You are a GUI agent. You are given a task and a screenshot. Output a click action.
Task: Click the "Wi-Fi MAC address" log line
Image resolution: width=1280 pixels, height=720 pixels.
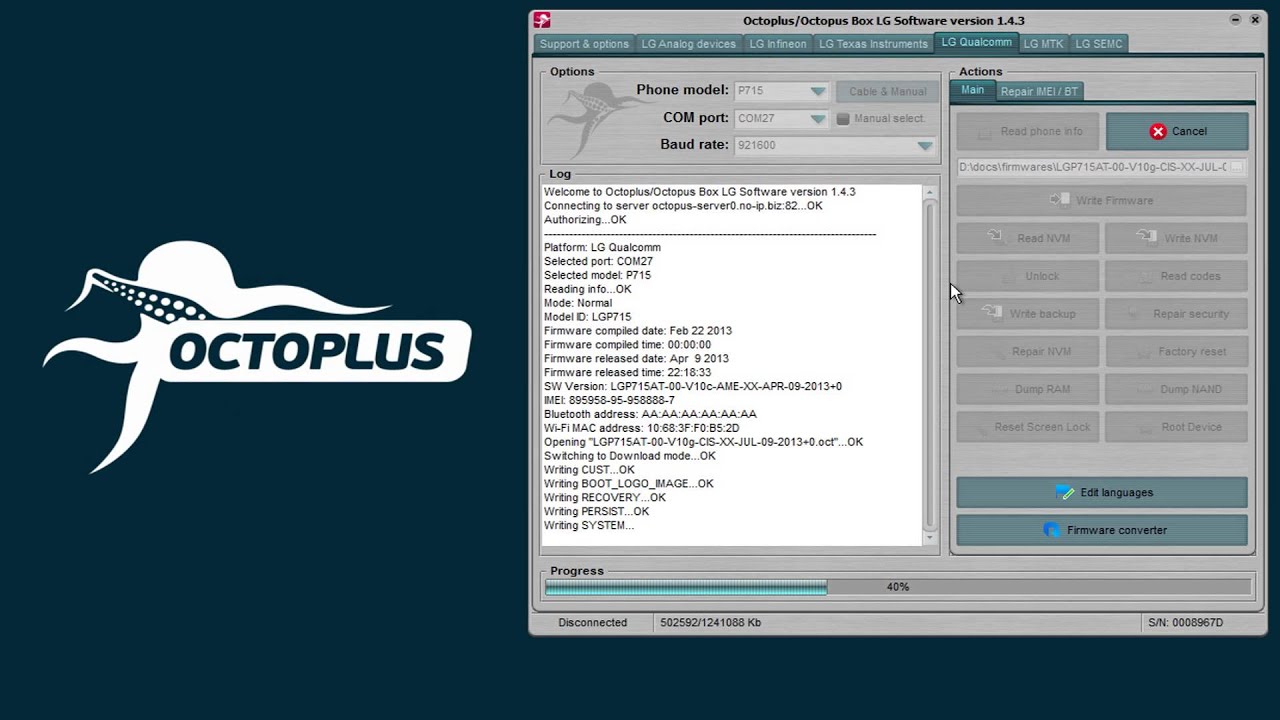pos(641,428)
